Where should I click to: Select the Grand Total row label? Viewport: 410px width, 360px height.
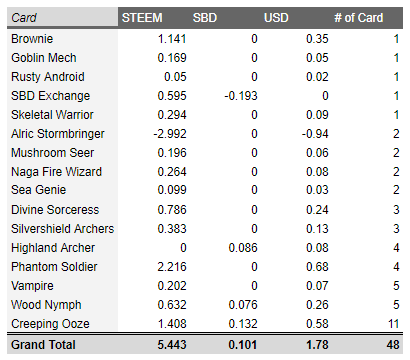coord(43,345)
